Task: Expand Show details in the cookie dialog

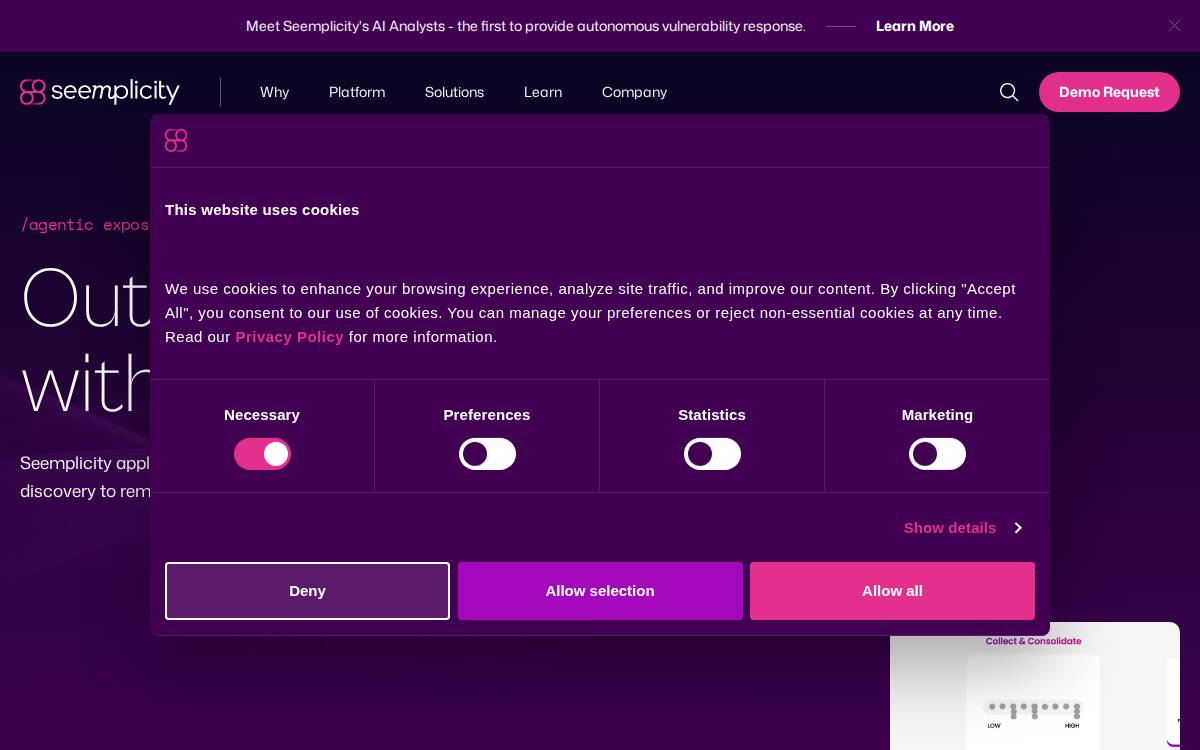Action: click(x=962, y=528)
